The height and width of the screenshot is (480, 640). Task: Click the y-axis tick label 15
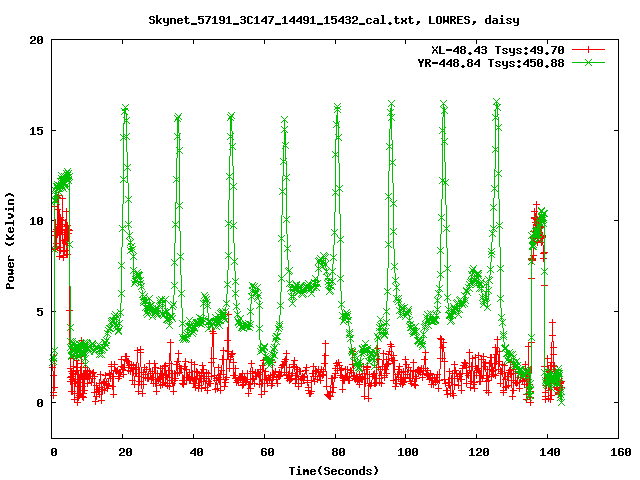point(36,131)
